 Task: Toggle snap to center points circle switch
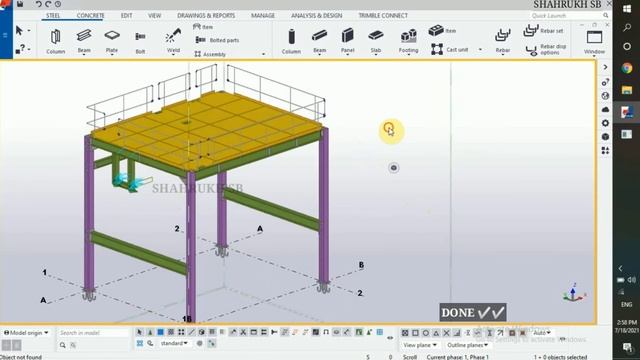click(425, 333)
